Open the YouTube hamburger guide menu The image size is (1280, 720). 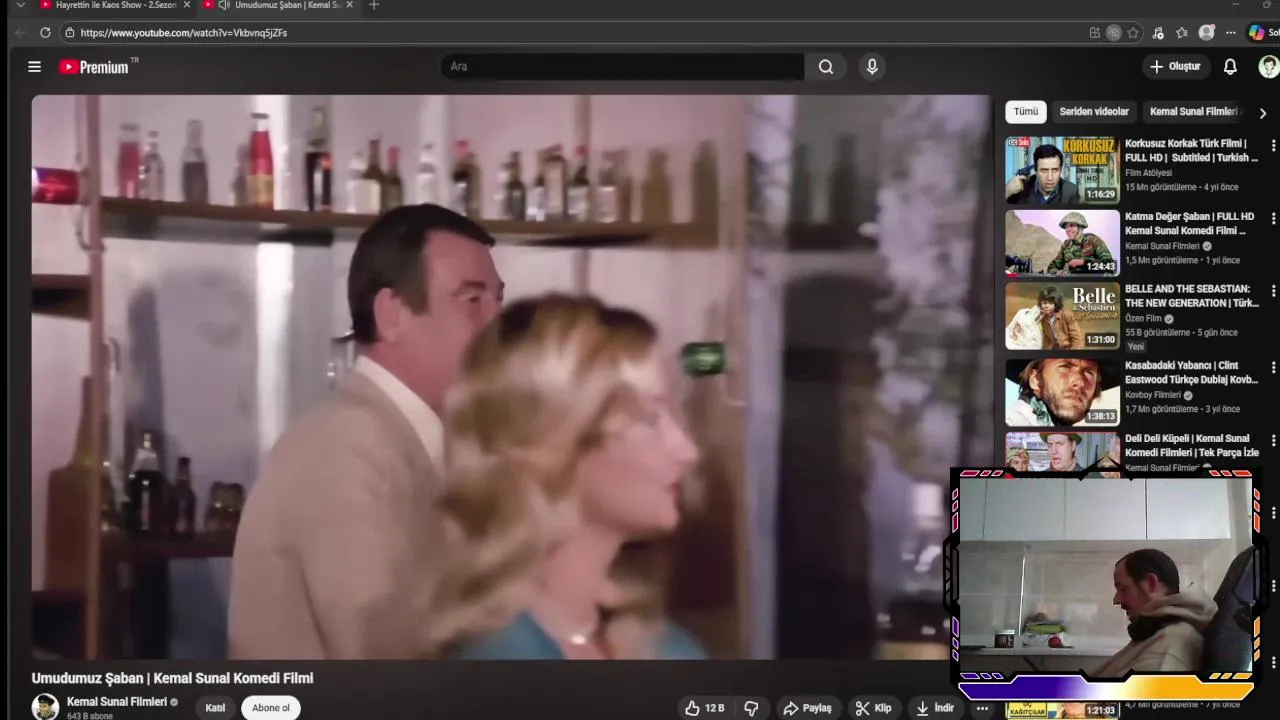(35, 67)
